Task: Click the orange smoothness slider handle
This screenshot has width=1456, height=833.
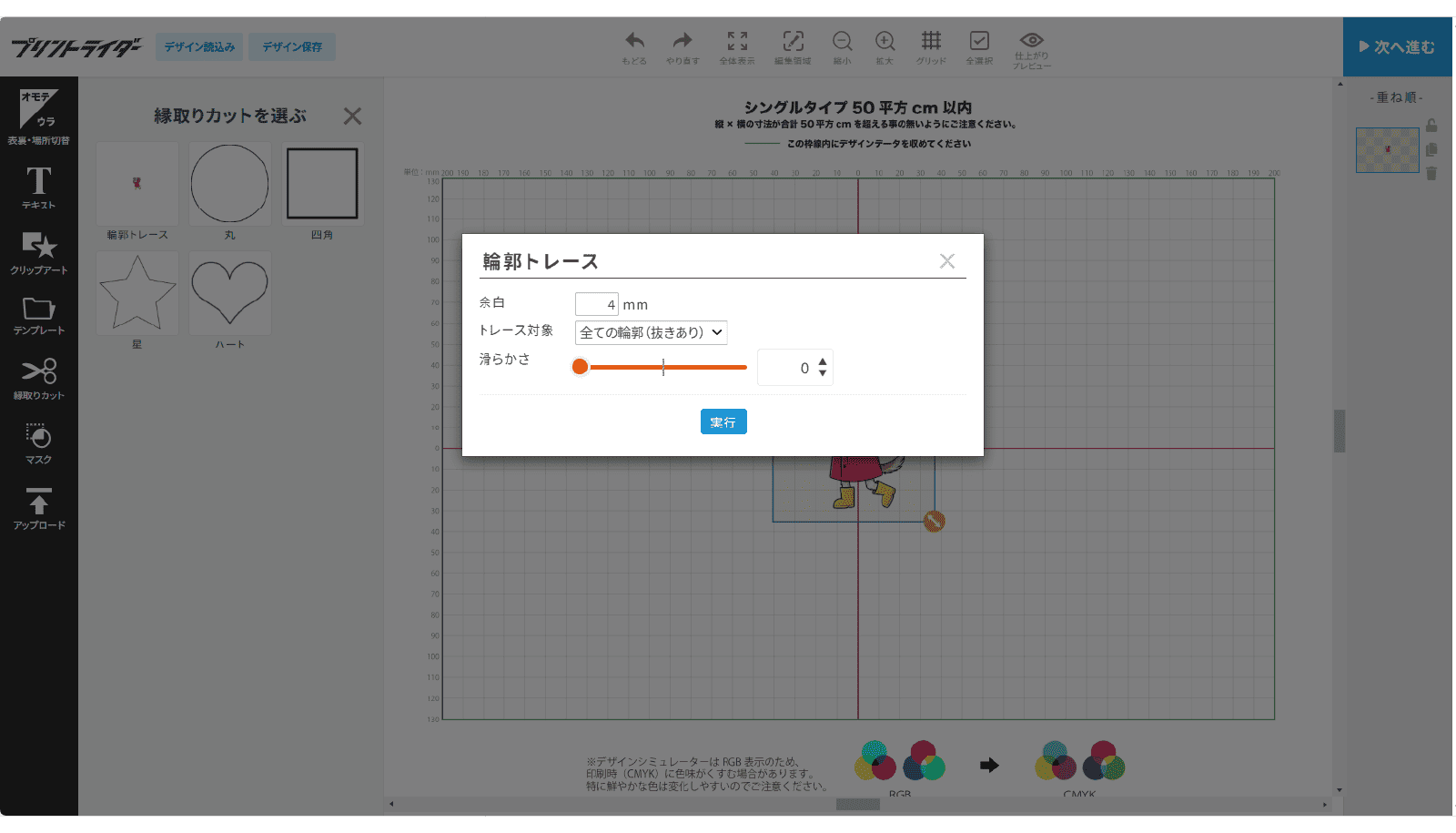Action: 580,367
